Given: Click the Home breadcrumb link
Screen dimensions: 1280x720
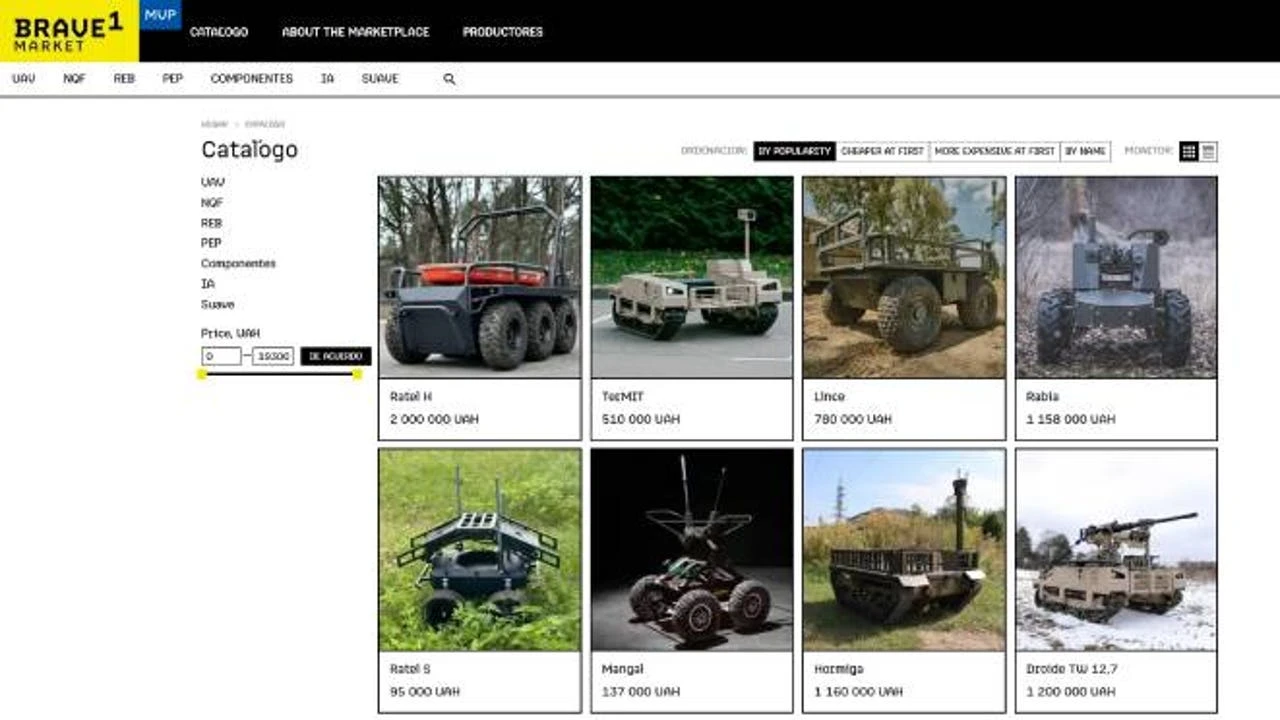Looking at the screenshot, I should (214, 124).
